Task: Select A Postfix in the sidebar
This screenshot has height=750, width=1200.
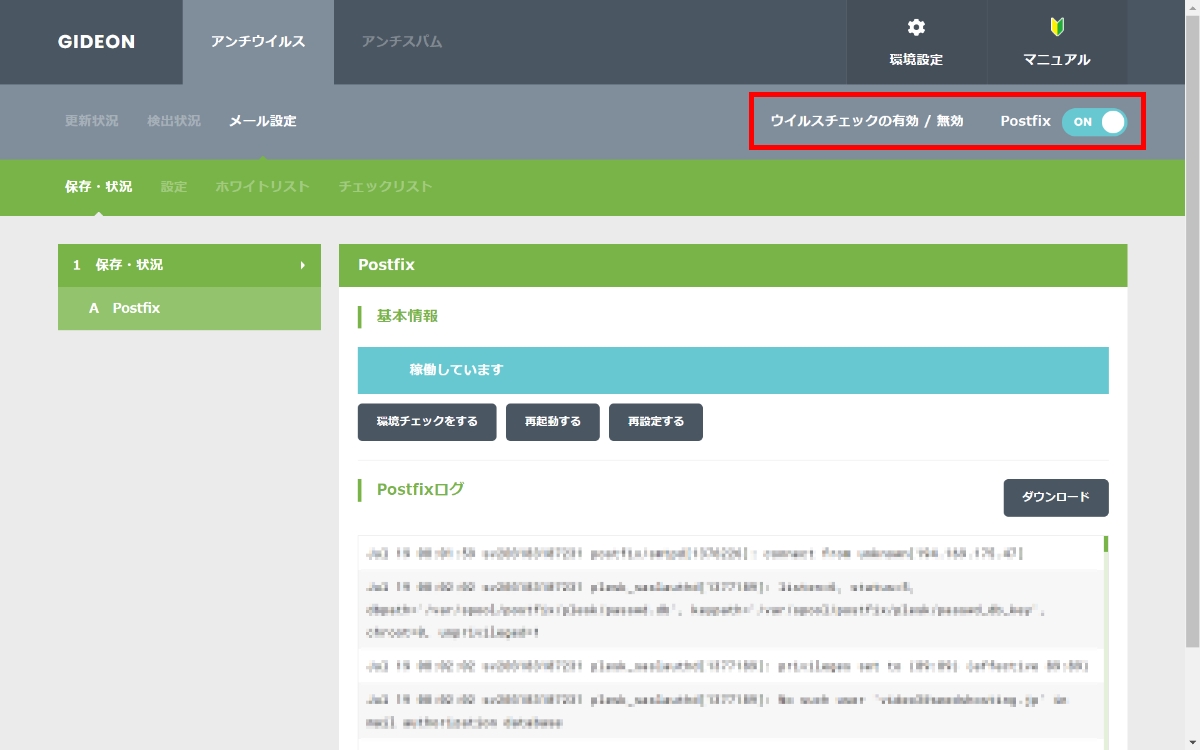Action: tap(189, 308)
